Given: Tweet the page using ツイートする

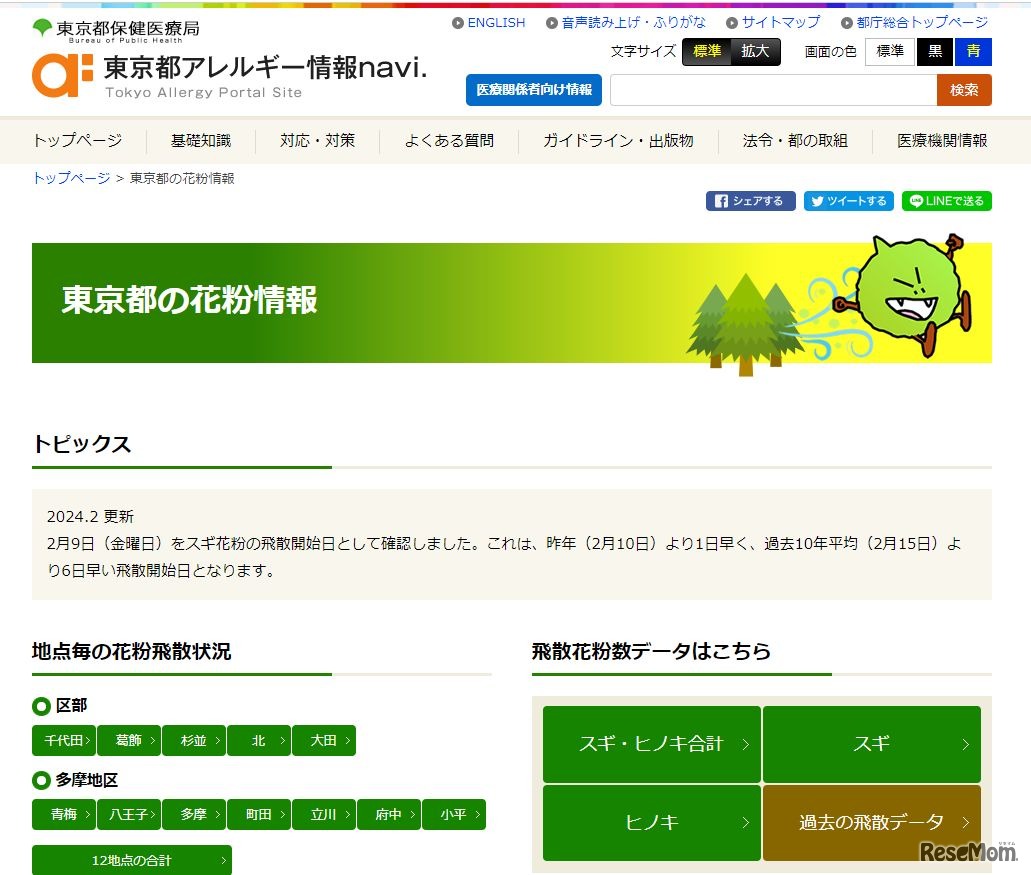Looking at the screenshot, I should [848, 201].
